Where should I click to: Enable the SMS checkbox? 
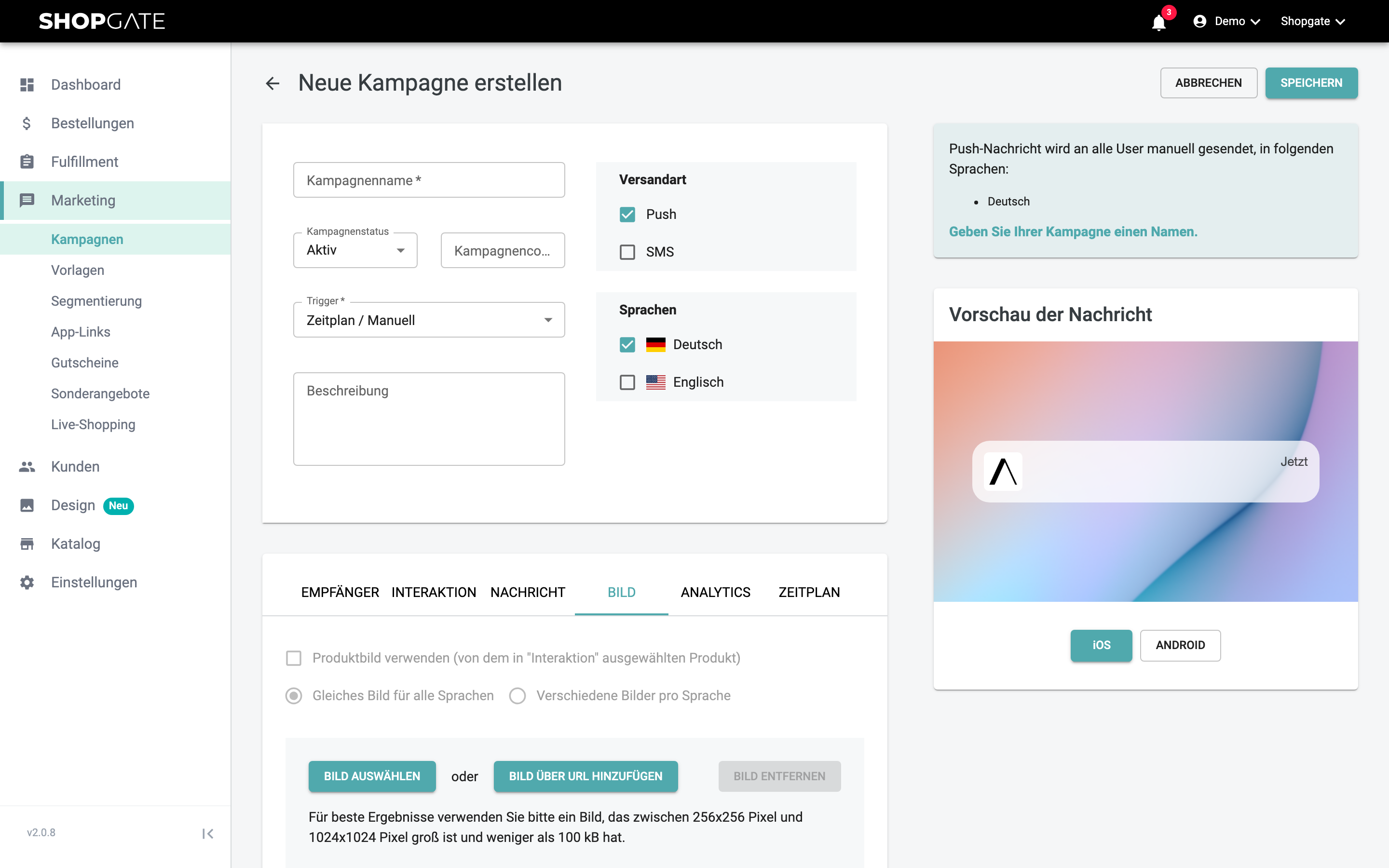(627, 252)
